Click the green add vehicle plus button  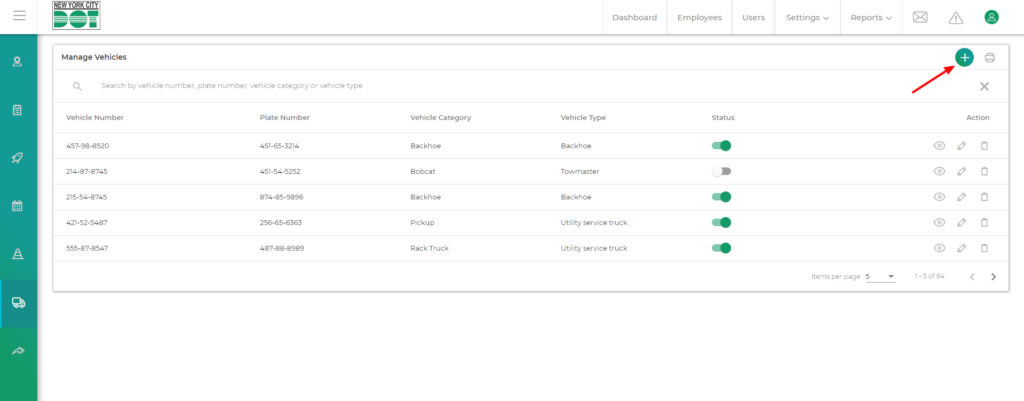964,58
